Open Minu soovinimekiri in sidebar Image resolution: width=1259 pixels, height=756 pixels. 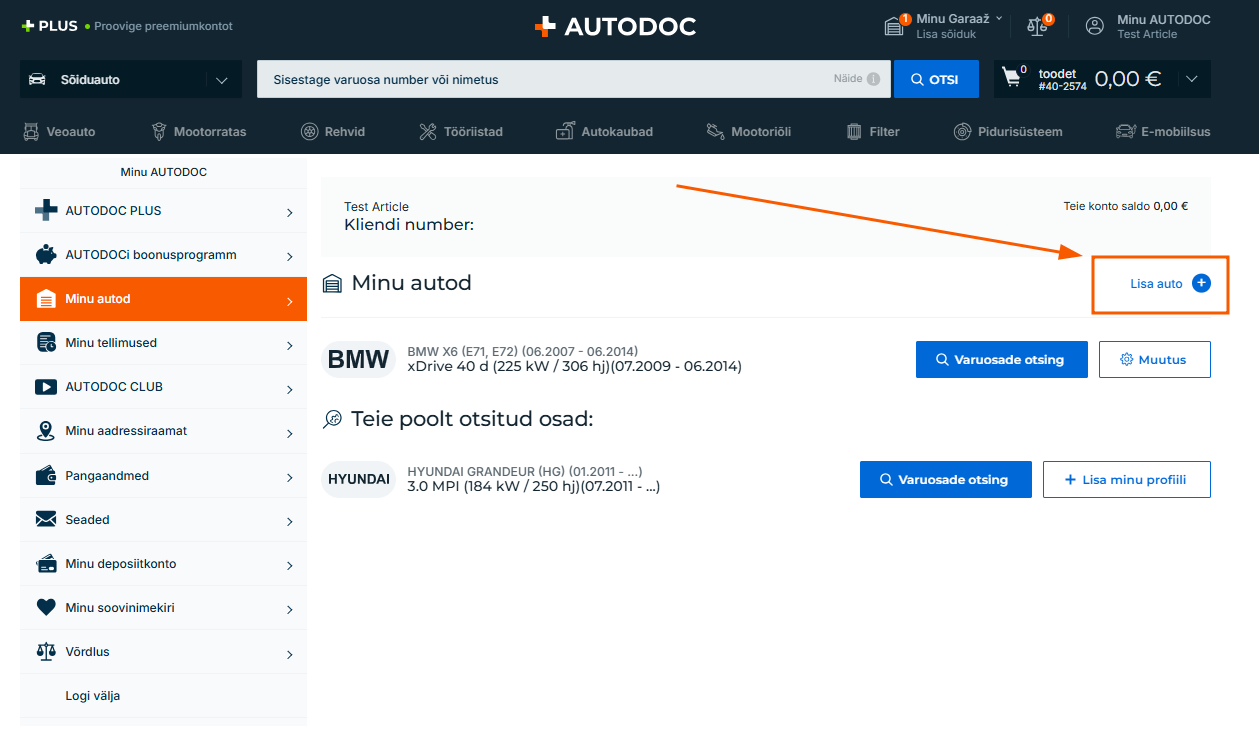click(163, 607)
